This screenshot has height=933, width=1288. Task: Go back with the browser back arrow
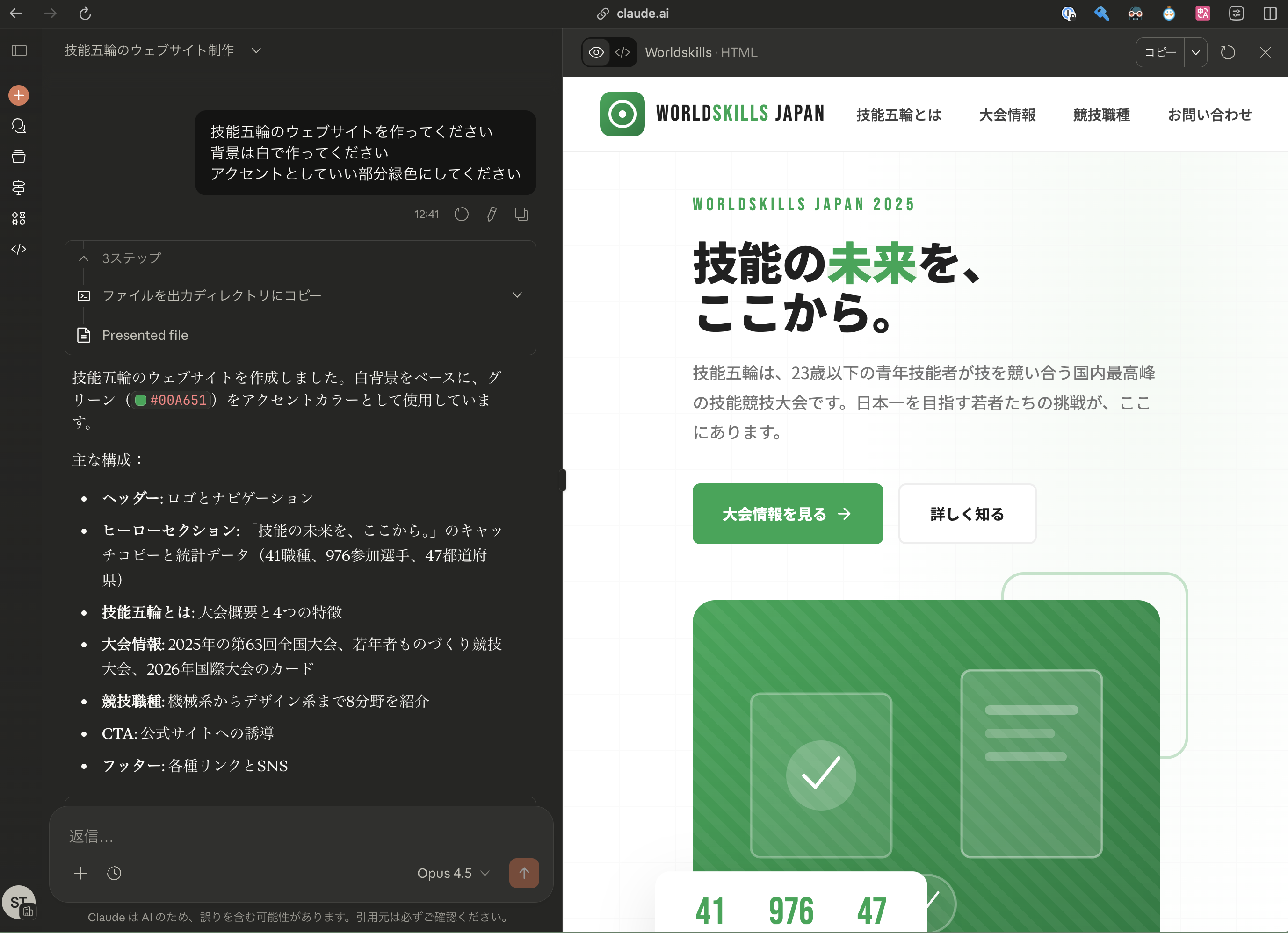[x=16, y=13]
